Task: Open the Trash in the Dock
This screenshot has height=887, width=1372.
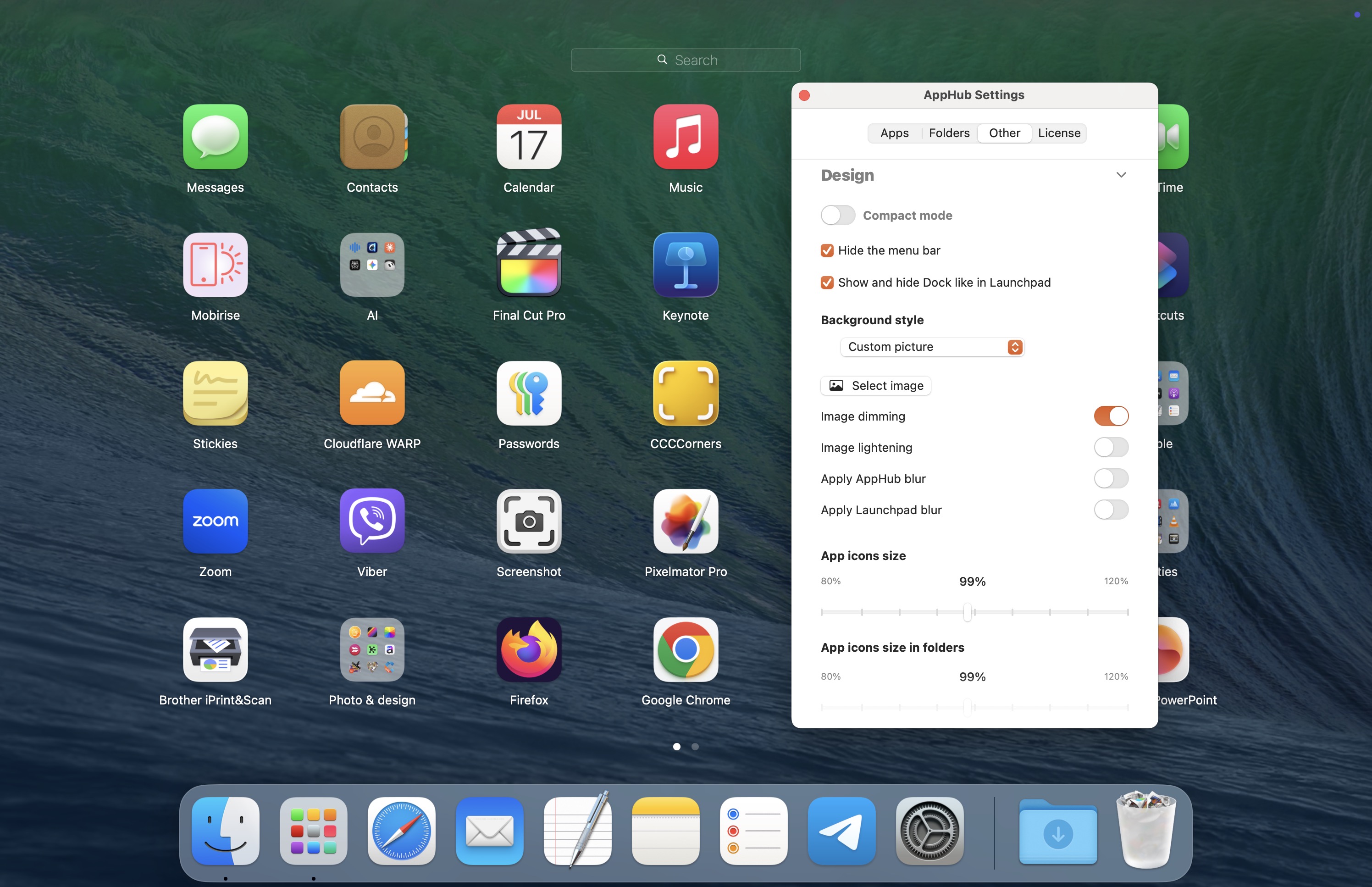Action: click(x=1146, y=829)
